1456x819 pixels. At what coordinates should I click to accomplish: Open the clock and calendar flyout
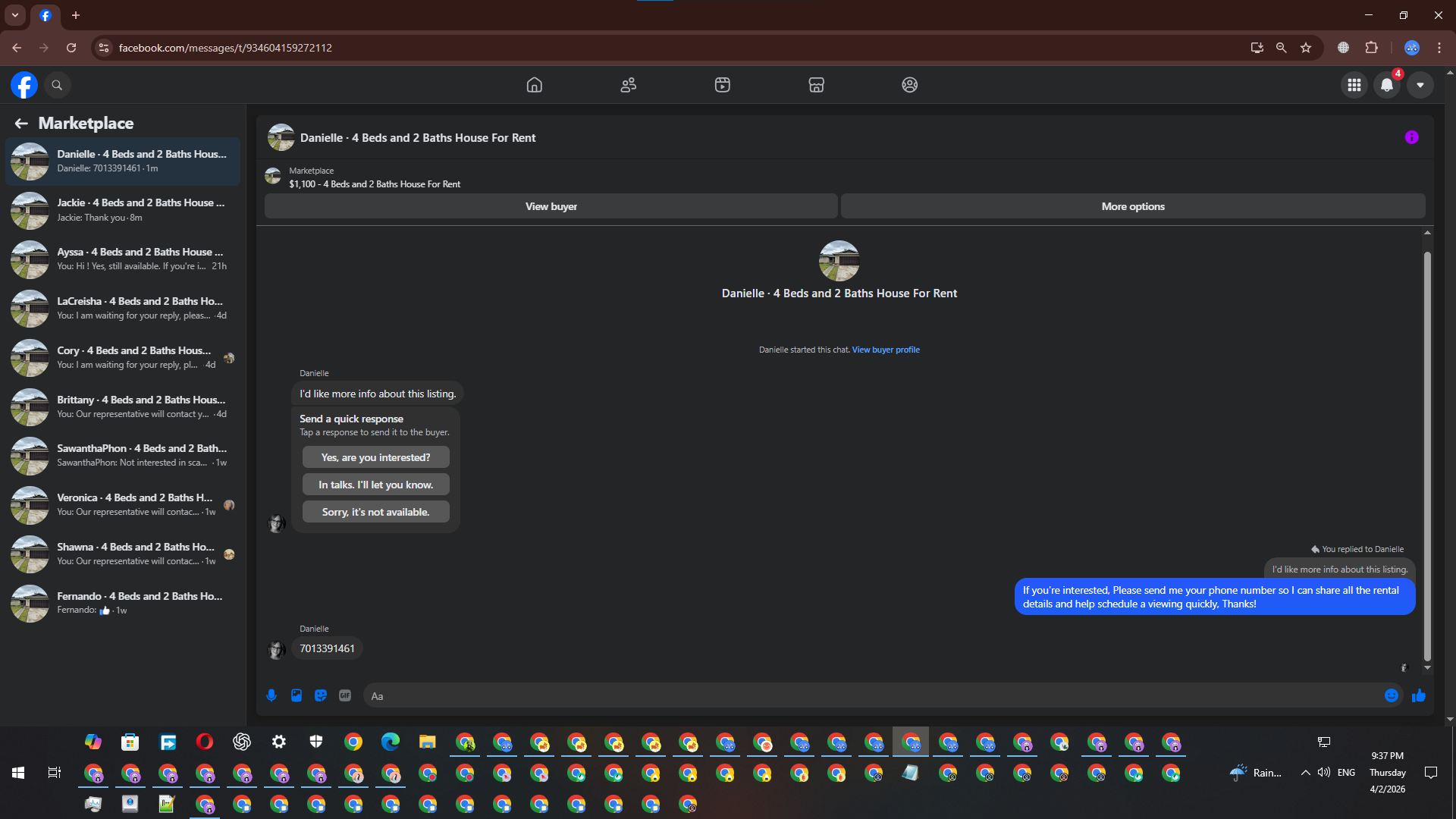[x=1388, y=773]
